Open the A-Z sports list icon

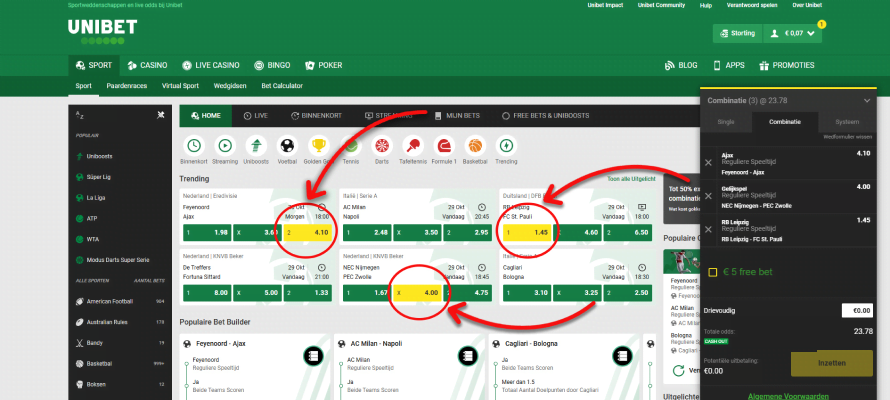(x=80, y=115)
